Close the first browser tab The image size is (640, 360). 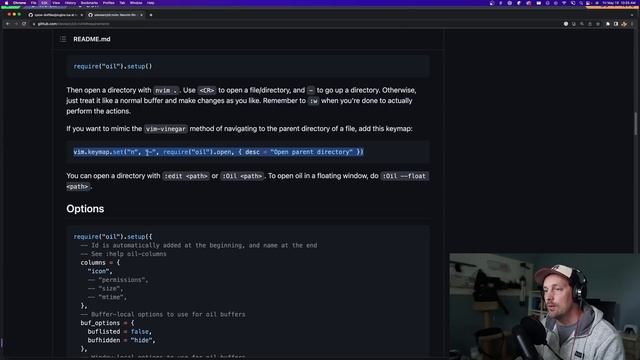81,15
